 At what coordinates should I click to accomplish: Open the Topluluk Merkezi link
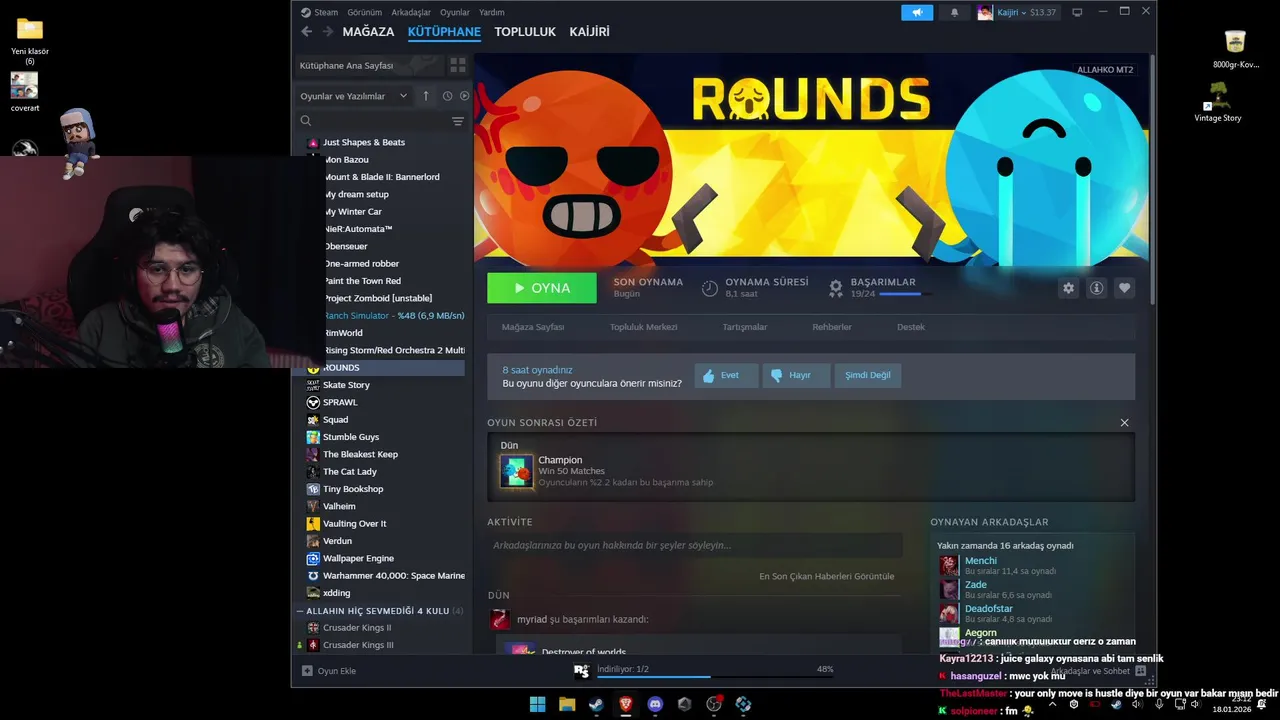644,327
